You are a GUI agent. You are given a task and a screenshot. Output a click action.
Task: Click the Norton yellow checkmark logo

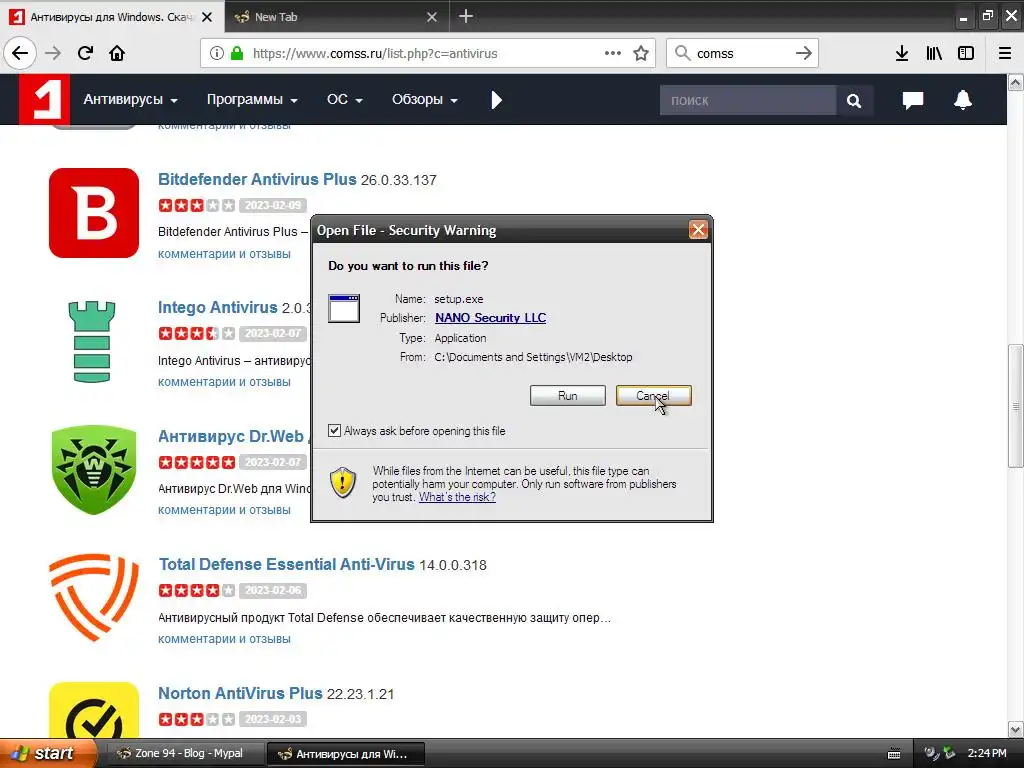click(x=93, y=710)
